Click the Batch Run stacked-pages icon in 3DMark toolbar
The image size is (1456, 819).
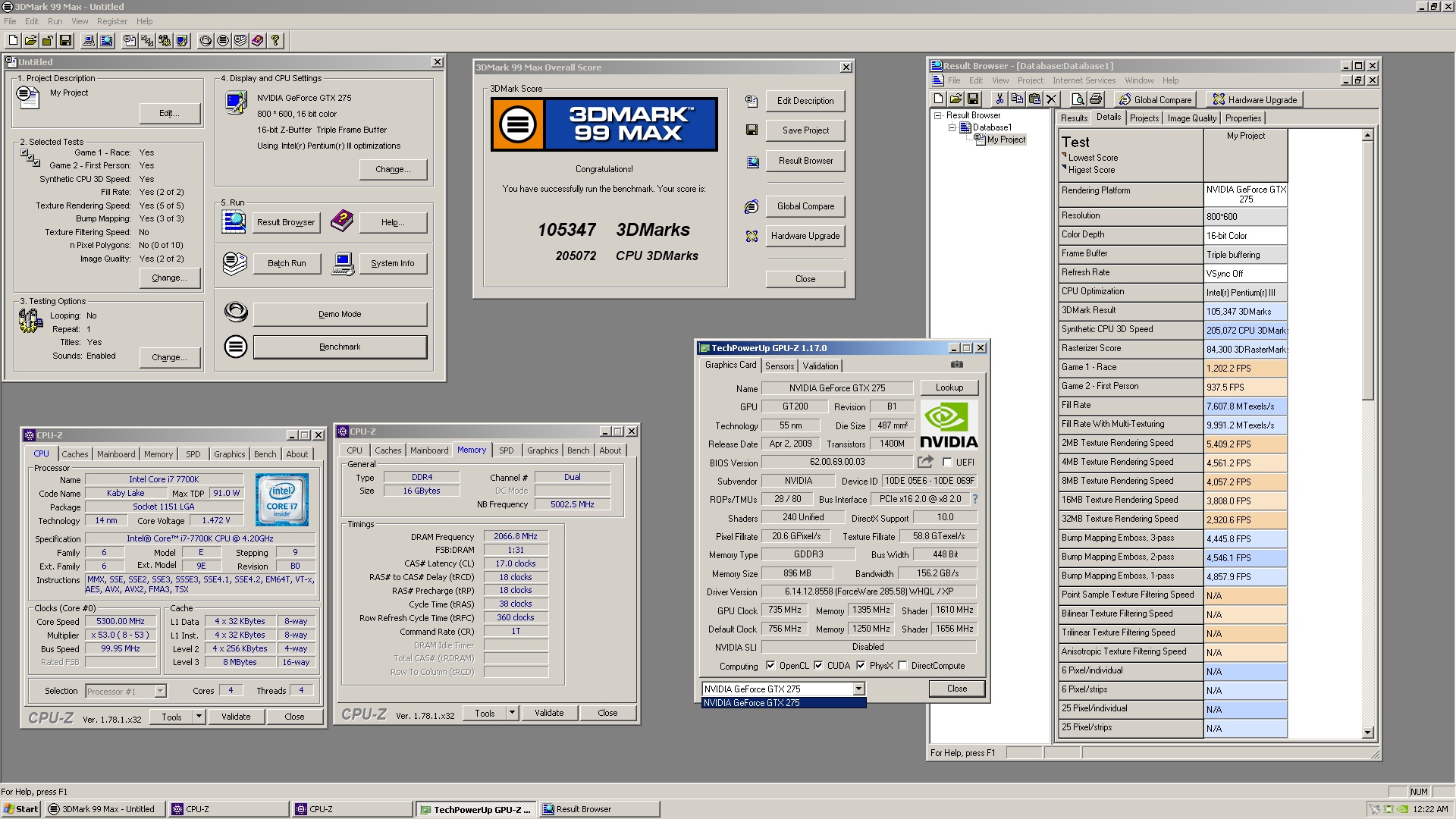[x=240, y=40]
